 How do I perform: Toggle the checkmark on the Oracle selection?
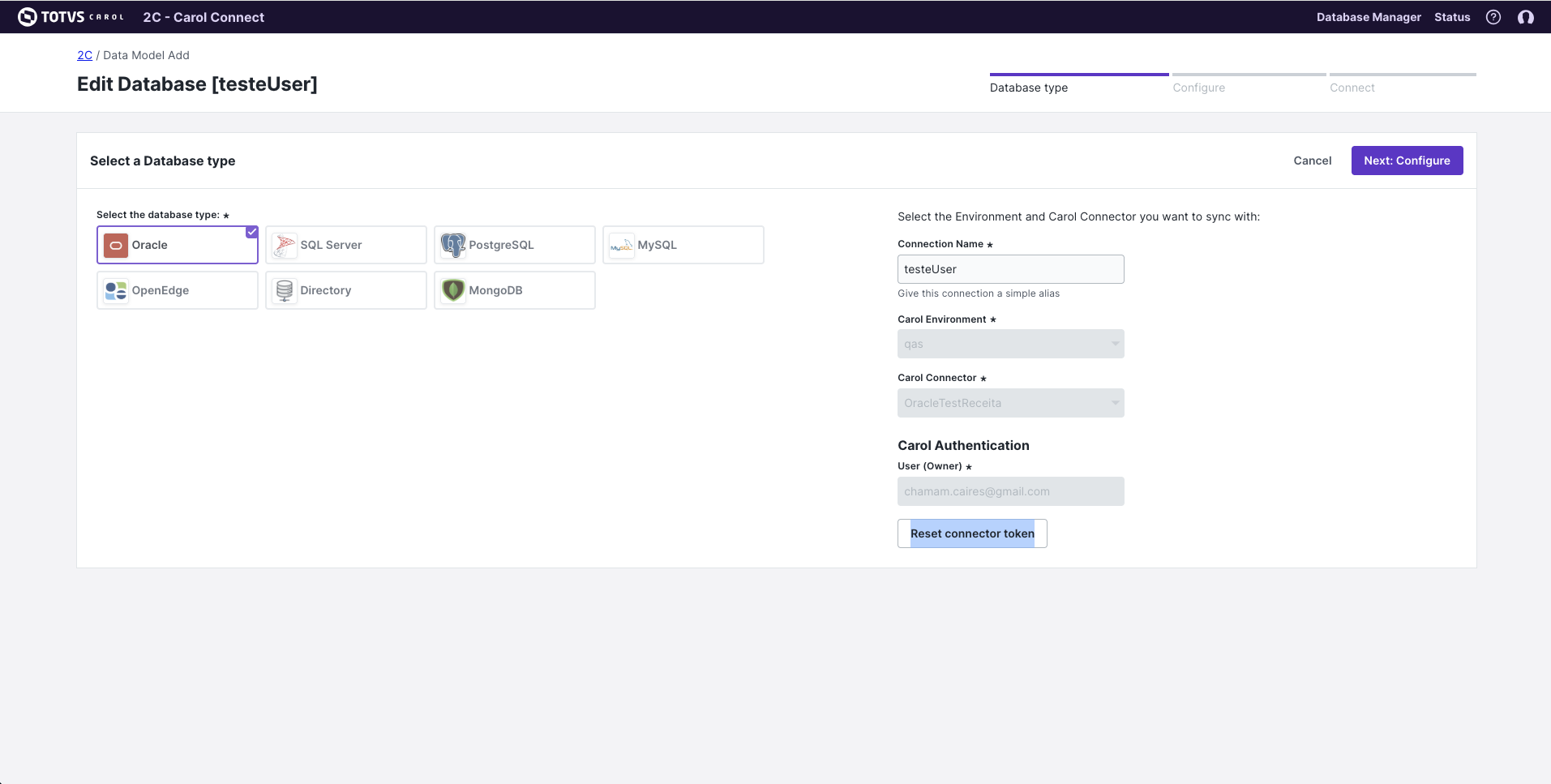[x=252, y=231]
